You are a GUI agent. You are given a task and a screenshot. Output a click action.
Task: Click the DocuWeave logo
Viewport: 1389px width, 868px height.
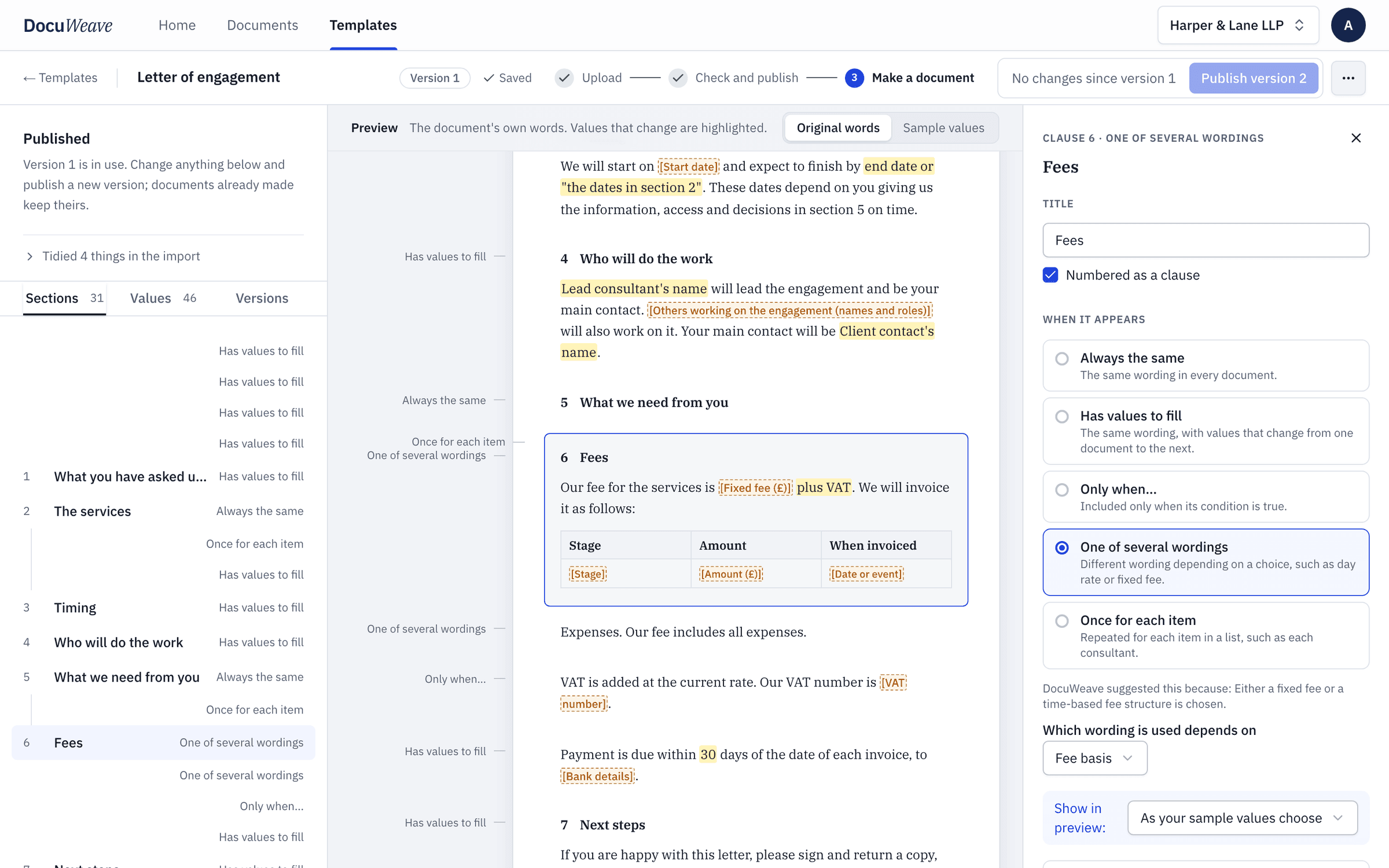pyautogui.click(x=68, y=25)
